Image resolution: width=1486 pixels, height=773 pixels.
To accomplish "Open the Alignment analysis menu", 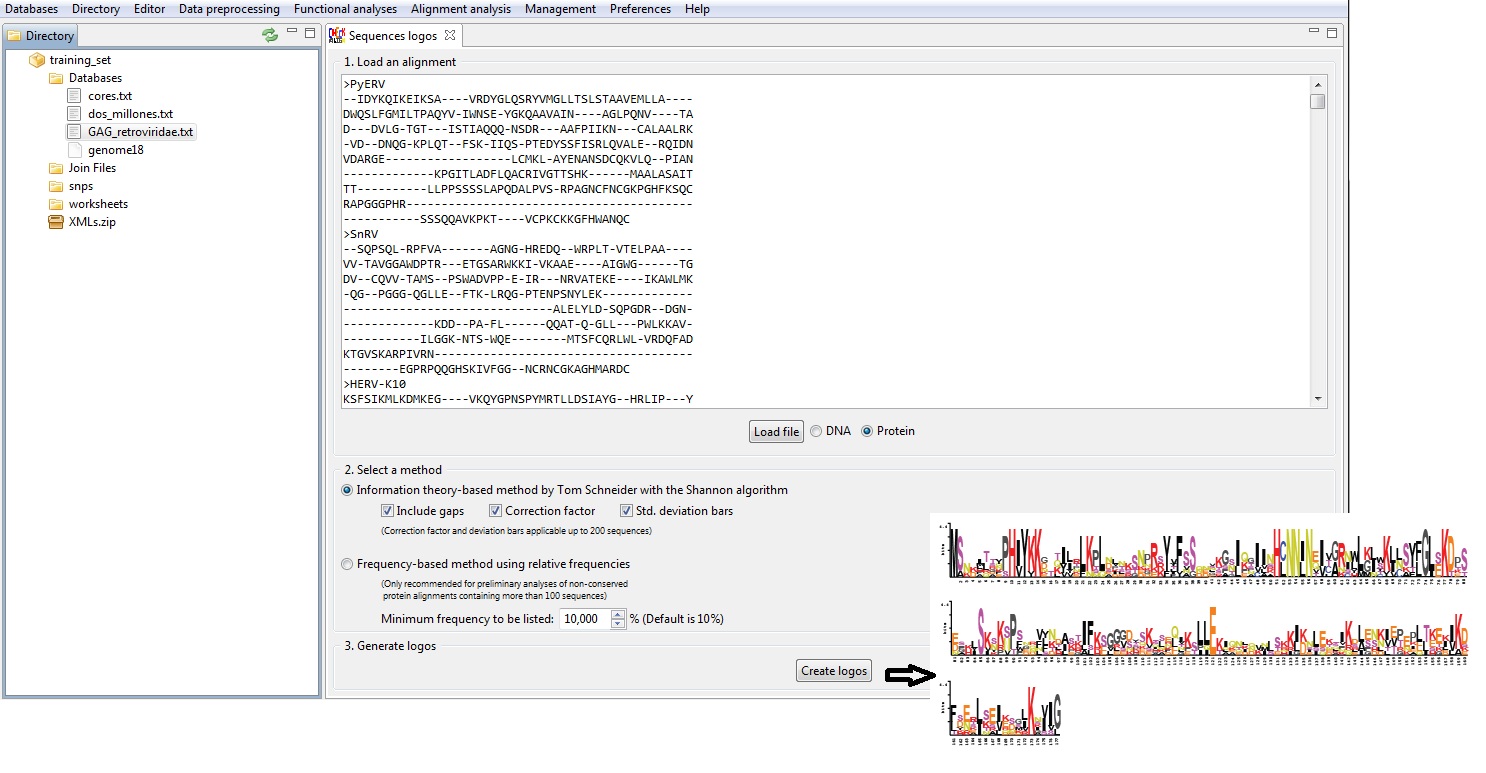I will tap(460, 9).
